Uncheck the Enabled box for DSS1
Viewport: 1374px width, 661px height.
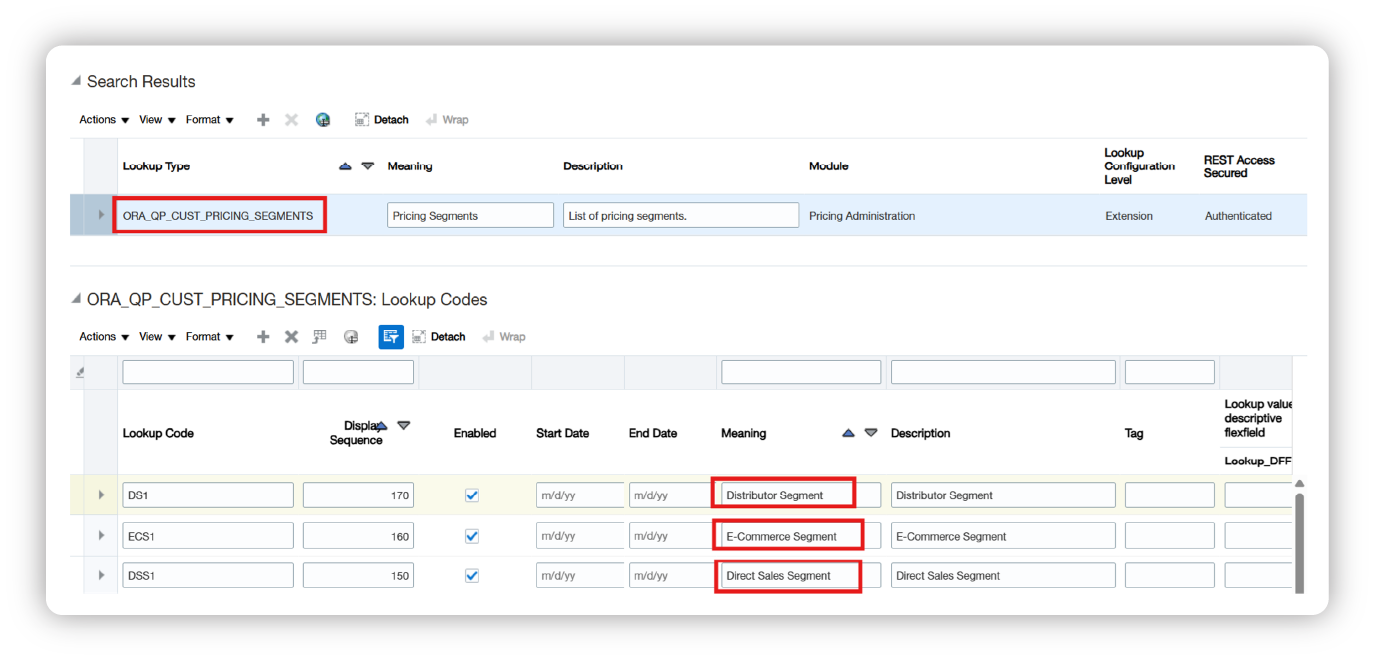pos(471,575)
